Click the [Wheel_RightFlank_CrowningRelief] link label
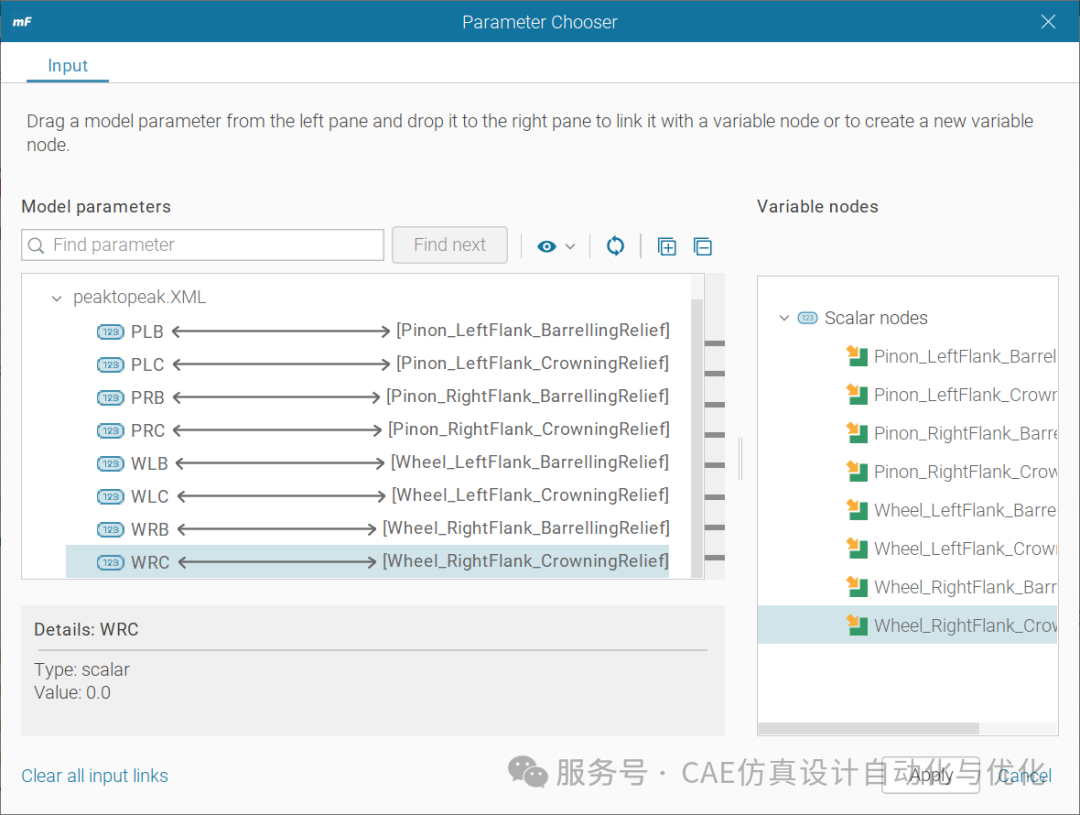The height and width of the screenshot is (815, 1080). [526, 561]
